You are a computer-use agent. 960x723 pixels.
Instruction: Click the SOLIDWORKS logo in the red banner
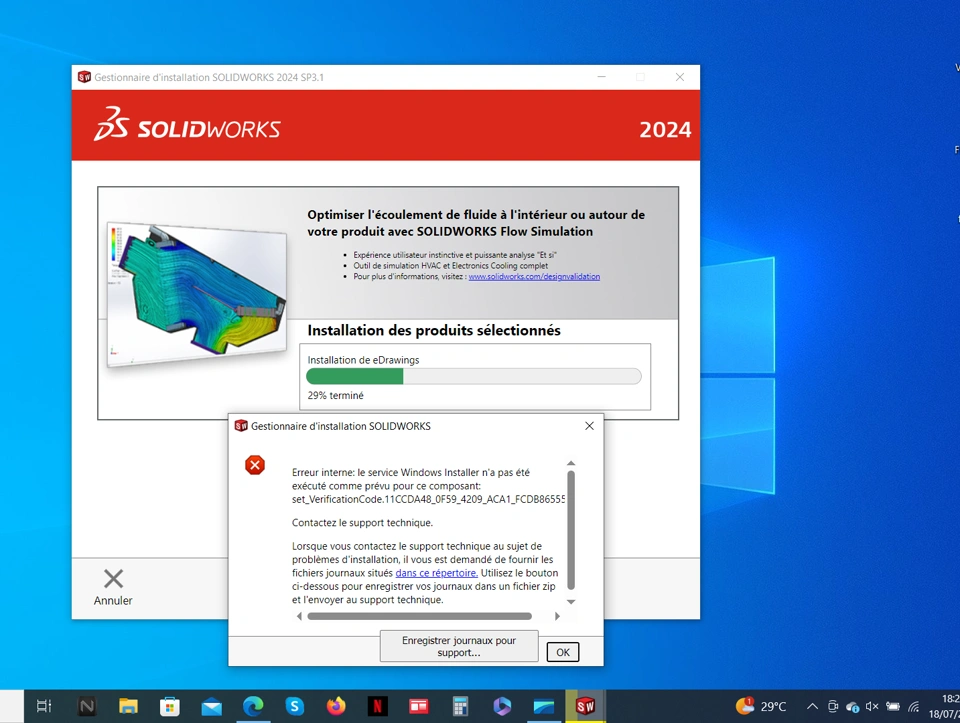click(187, 125)
